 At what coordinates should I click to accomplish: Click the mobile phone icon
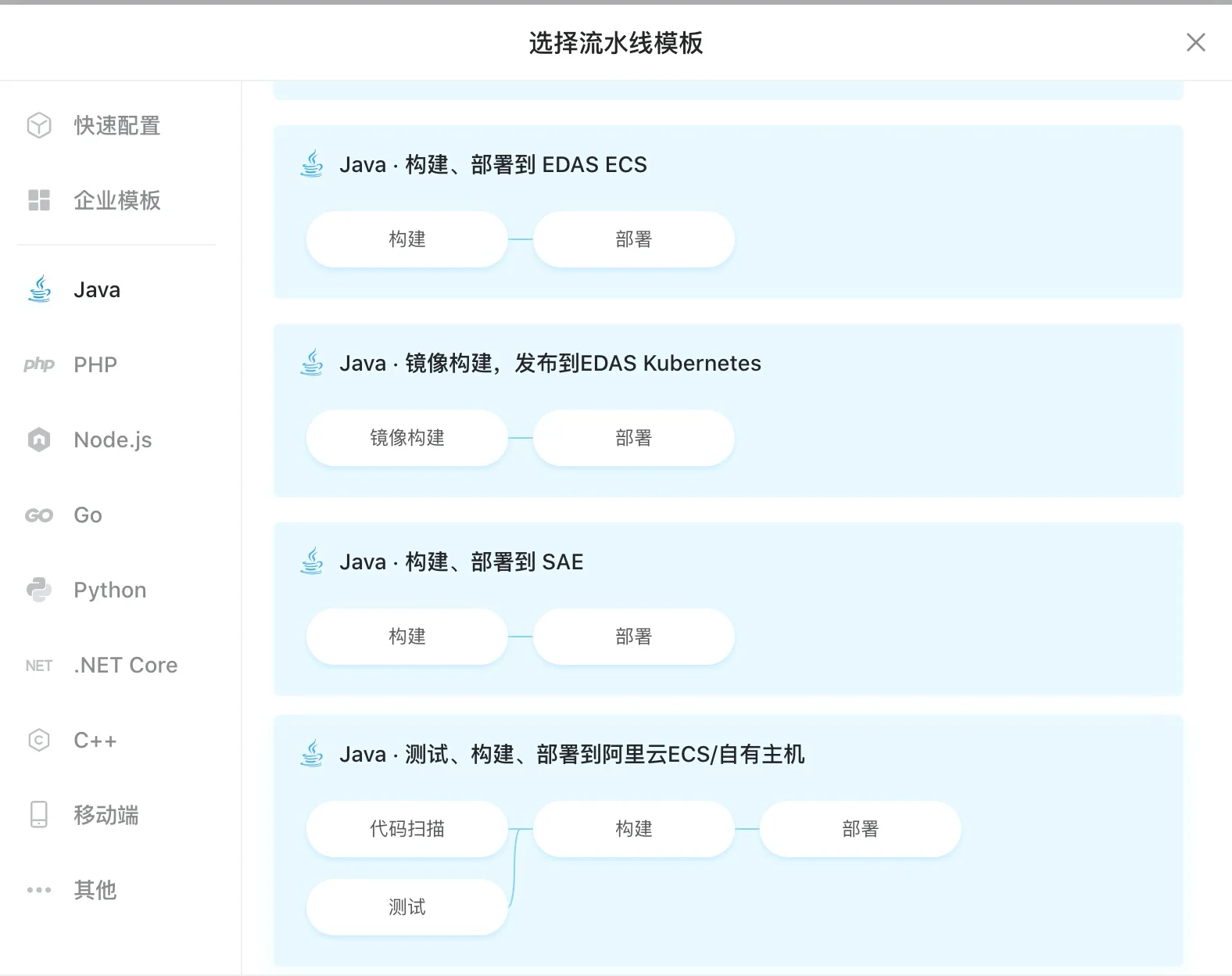39,815
